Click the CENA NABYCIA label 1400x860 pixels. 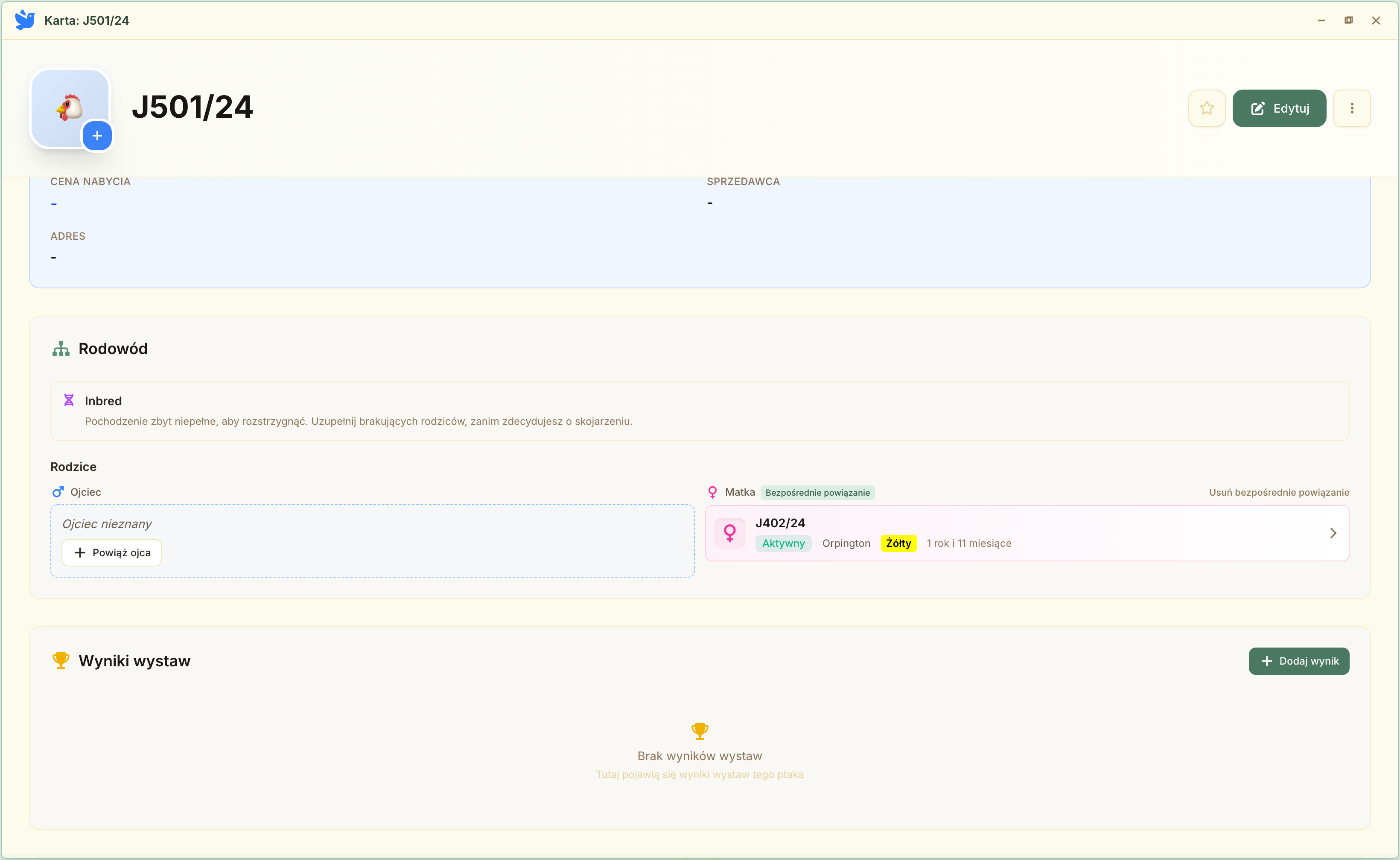click(90, 181)
